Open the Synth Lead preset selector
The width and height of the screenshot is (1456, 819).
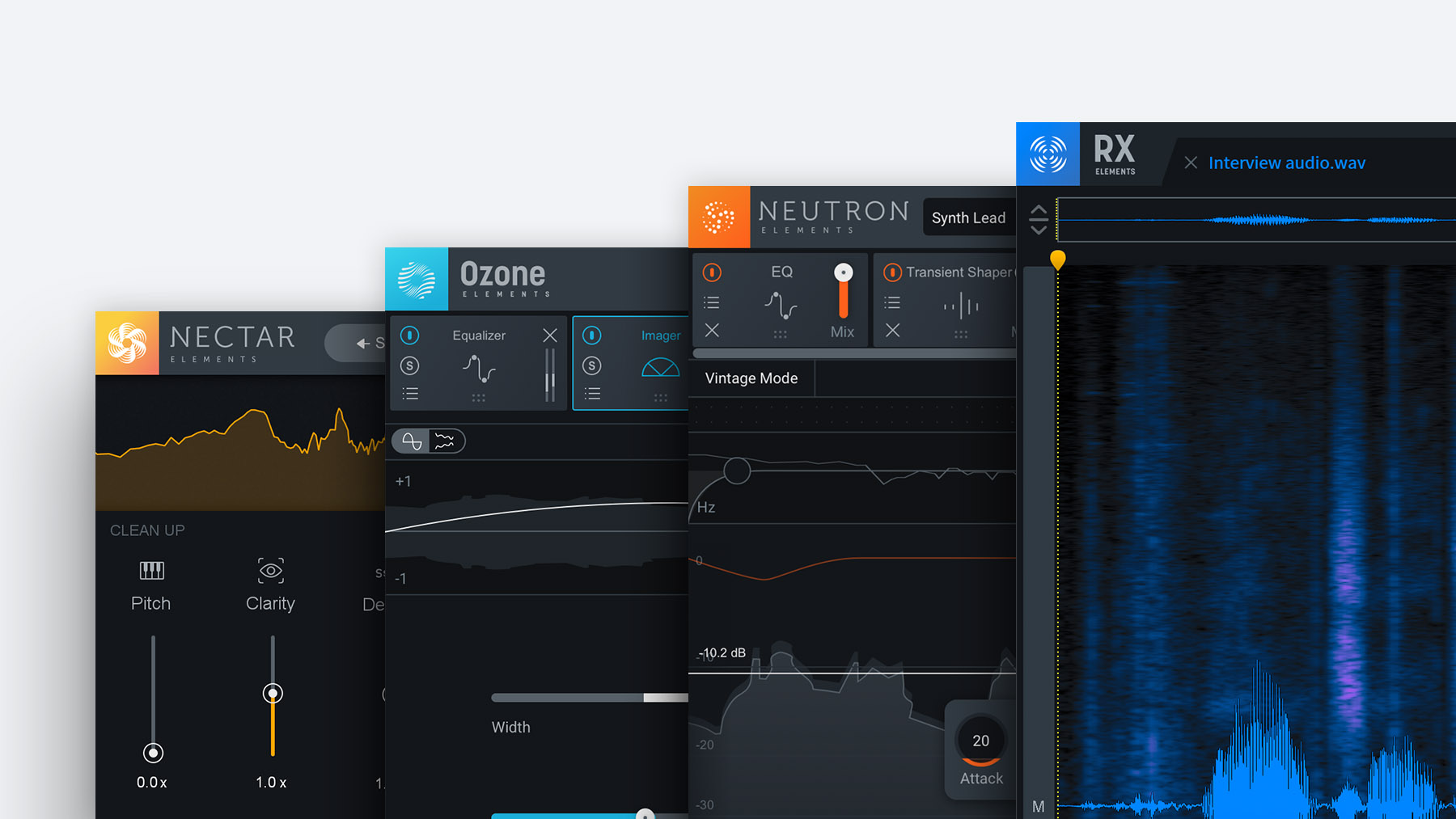(968, 217)
